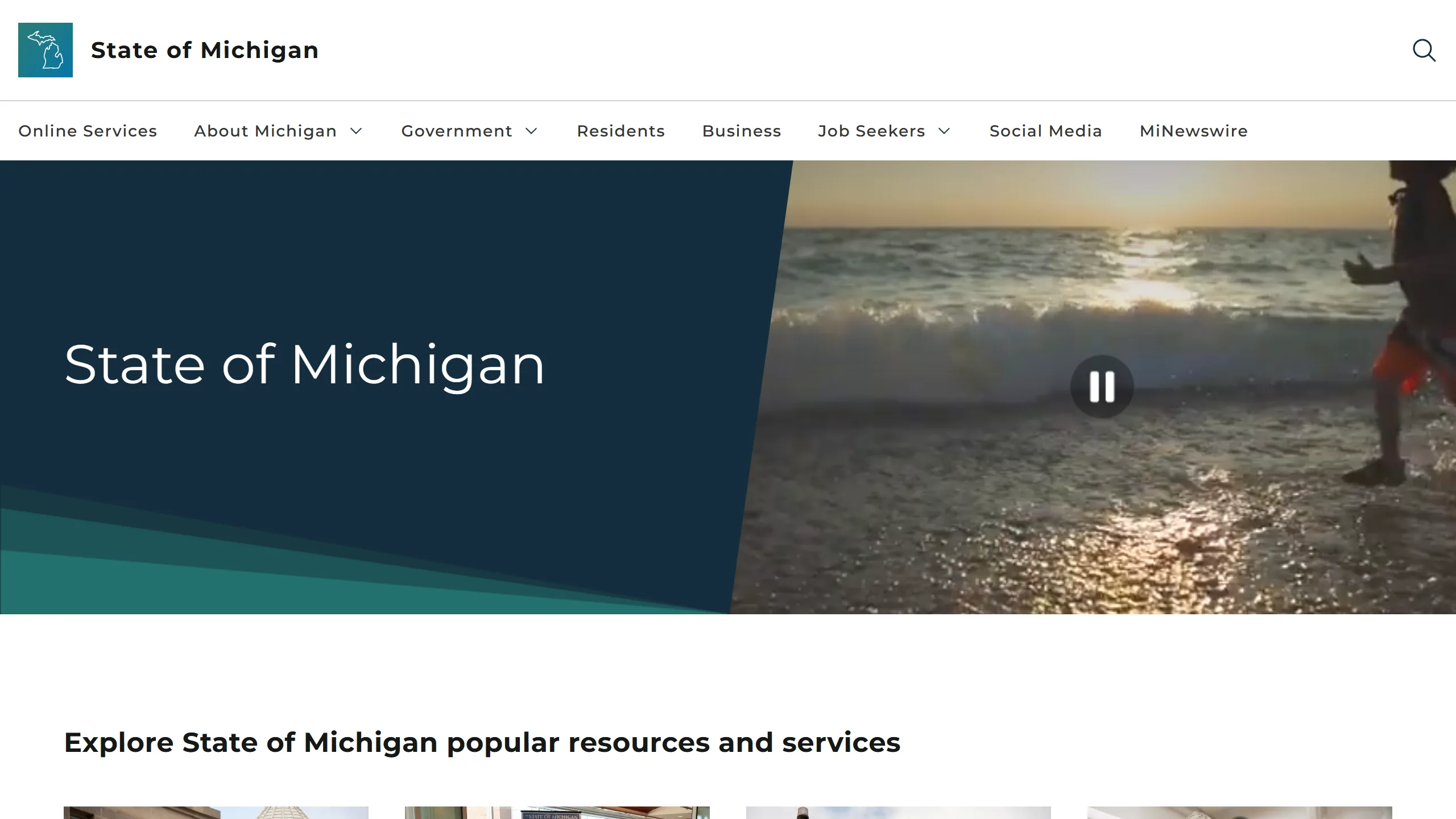Expand the About Michigan chevron

tap(356, 131)
